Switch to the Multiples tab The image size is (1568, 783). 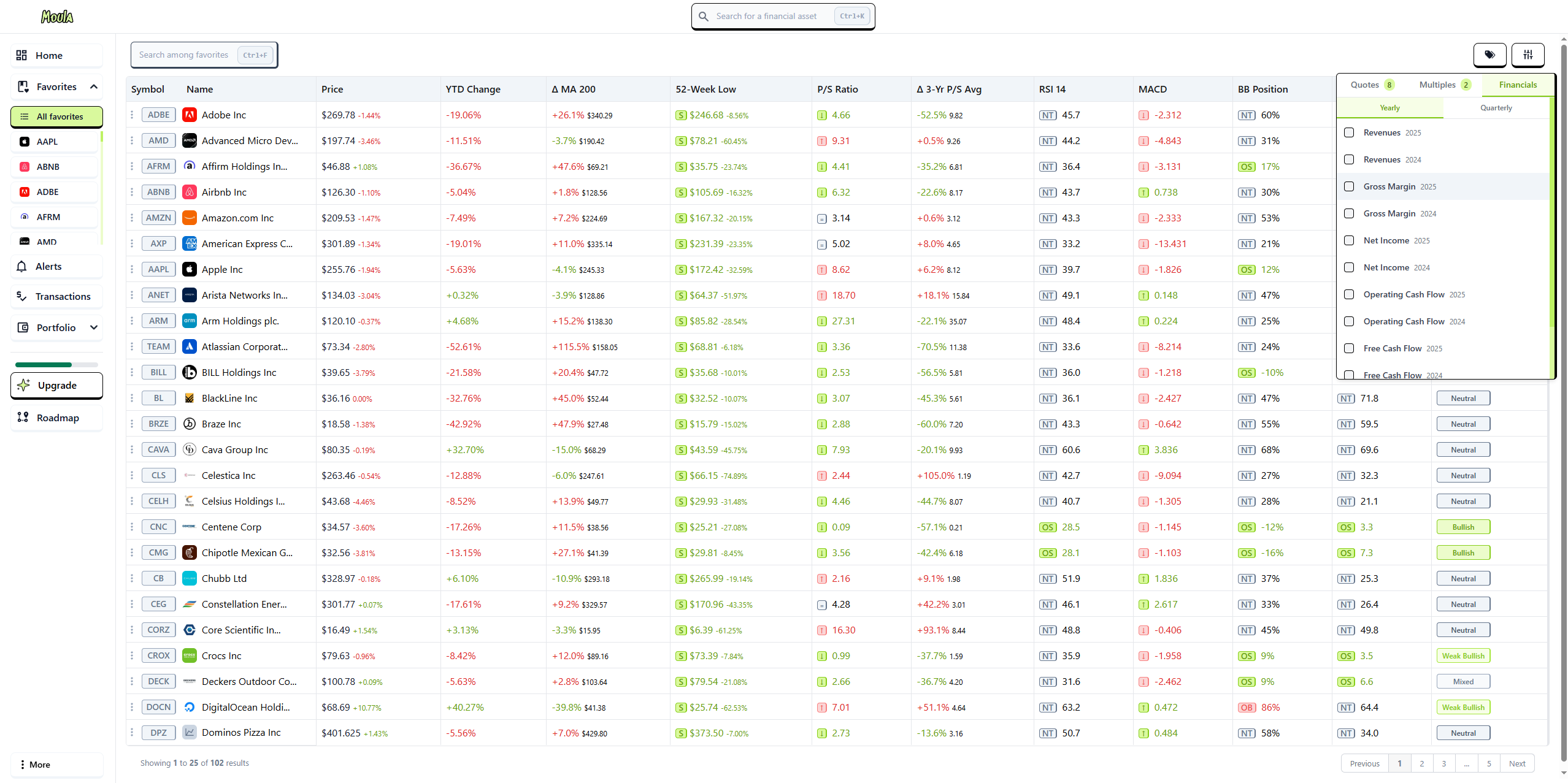tap(1445, 85)
